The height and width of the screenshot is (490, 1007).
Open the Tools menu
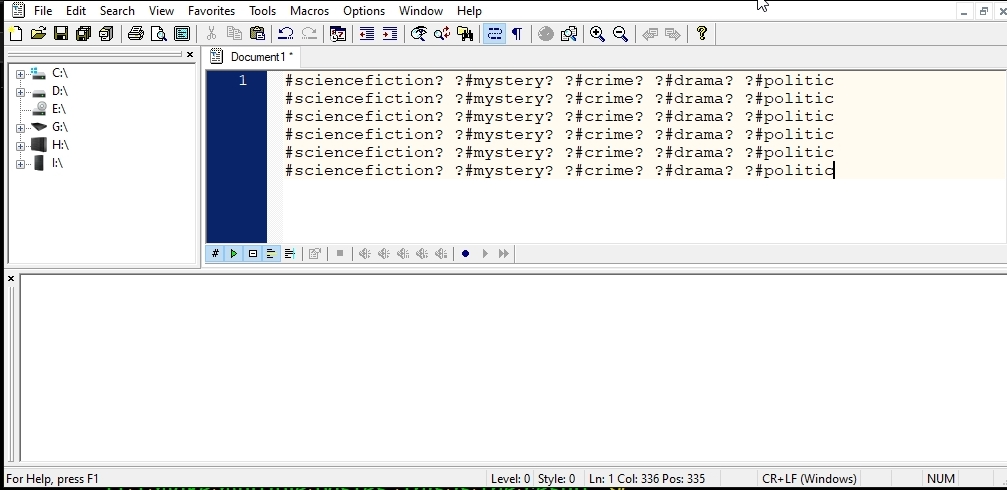pyautogui.click(x=263, y=11)
